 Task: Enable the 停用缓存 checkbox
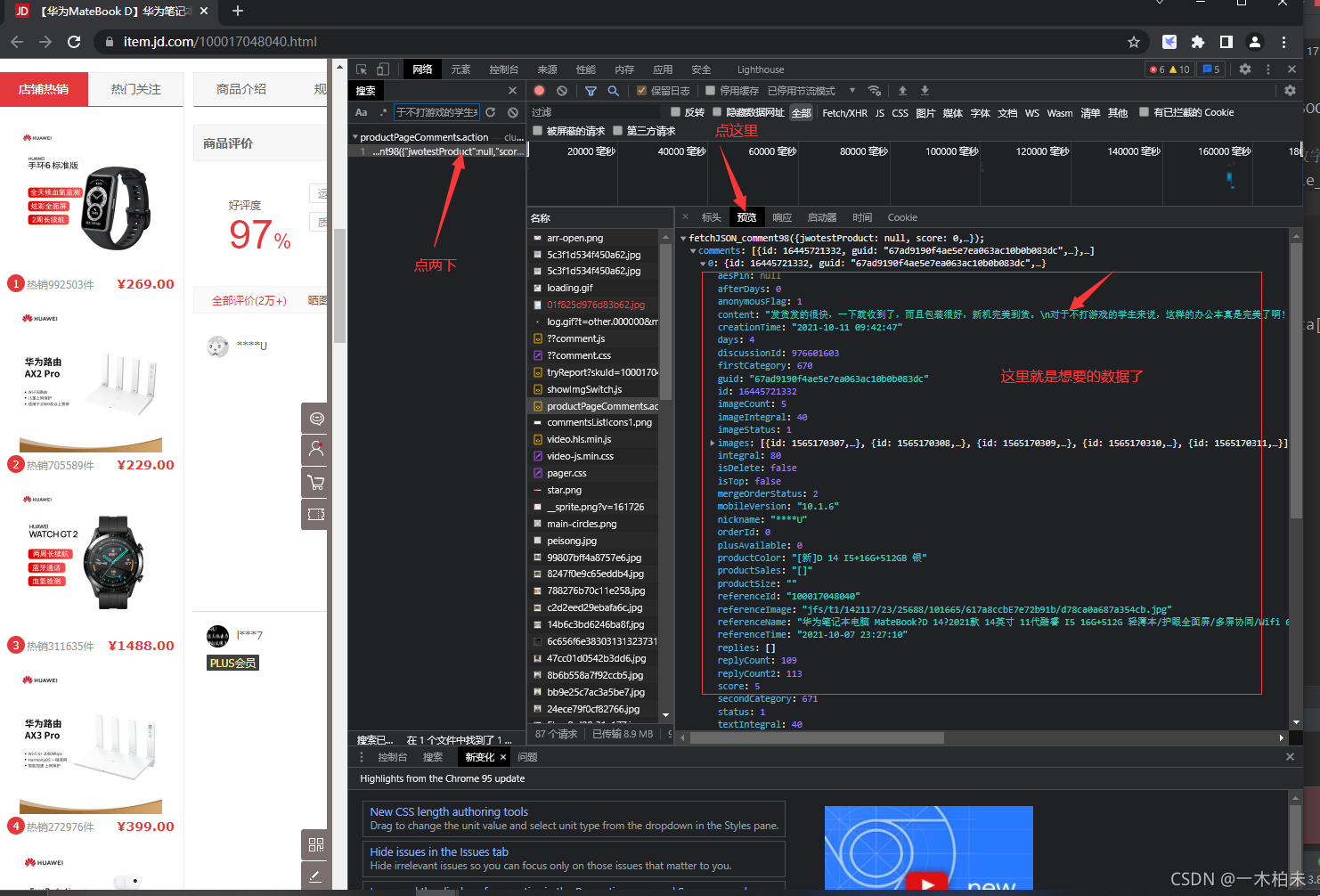pyautogui.click(x=710, y=91)
